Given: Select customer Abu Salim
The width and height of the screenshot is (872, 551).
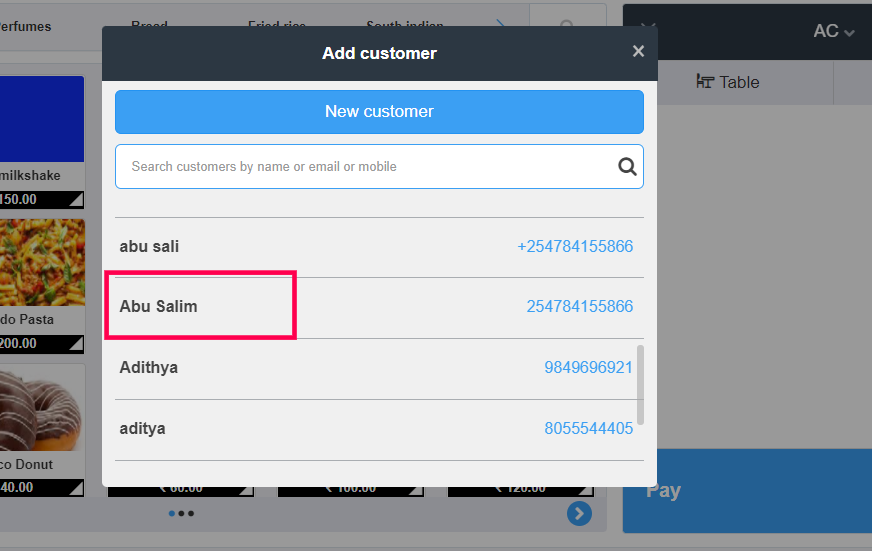Looking at the screenshot, I should pos(159,307).
